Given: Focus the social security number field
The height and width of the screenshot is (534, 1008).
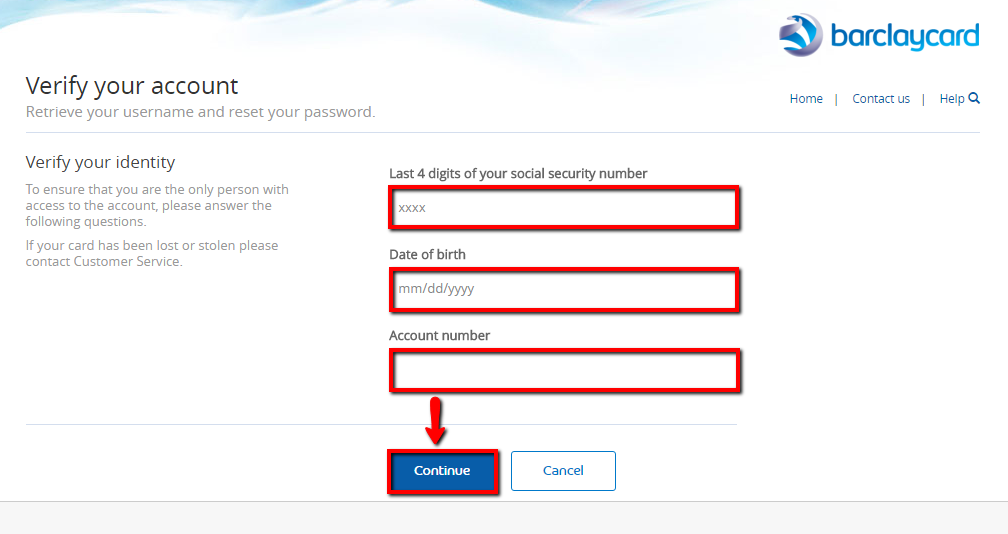Looking at the screenshot, I should 564,208.
